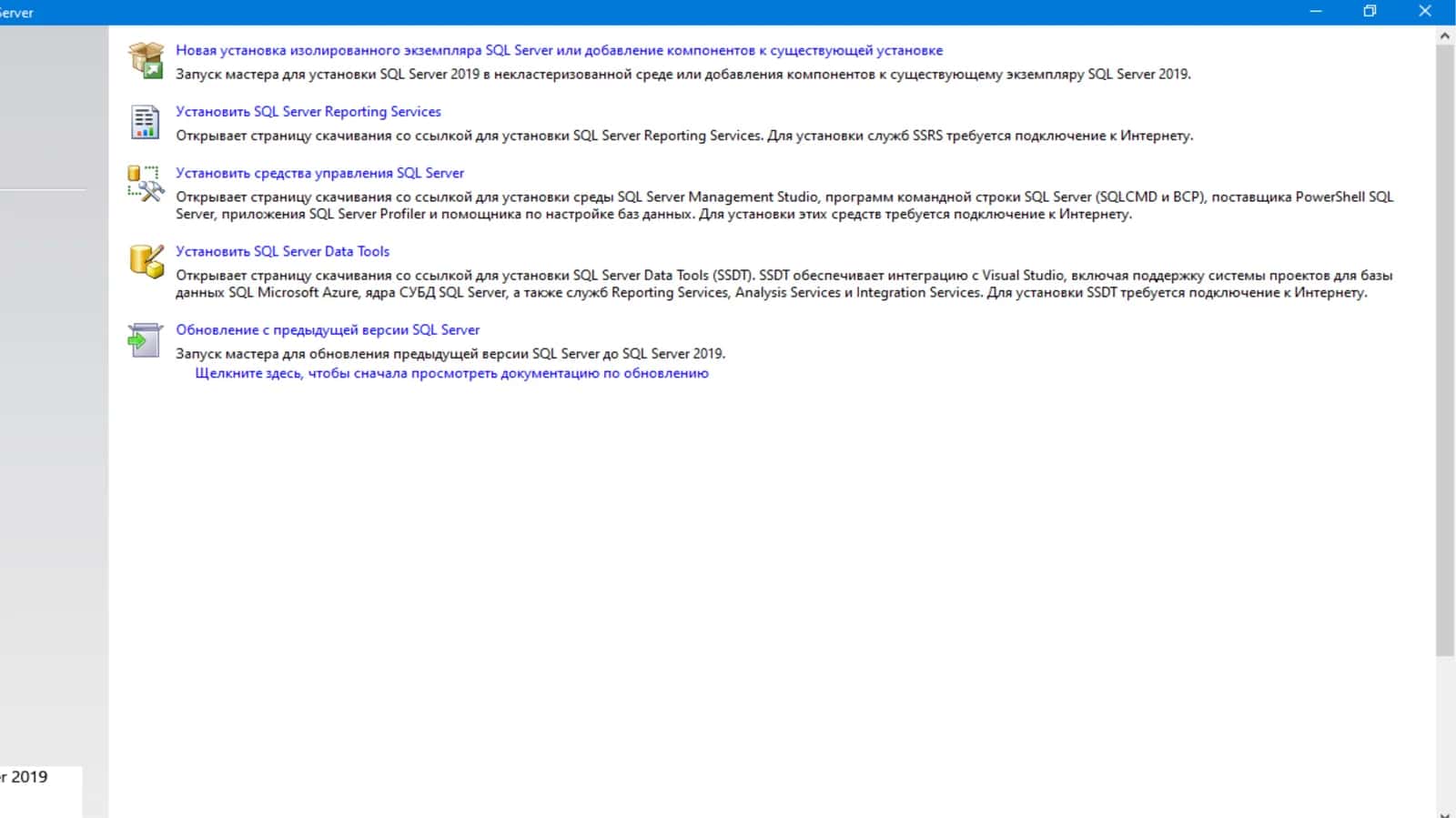Close the SQL Server setup window
Screen dimensions: 1456x818
coord(1425,11)
